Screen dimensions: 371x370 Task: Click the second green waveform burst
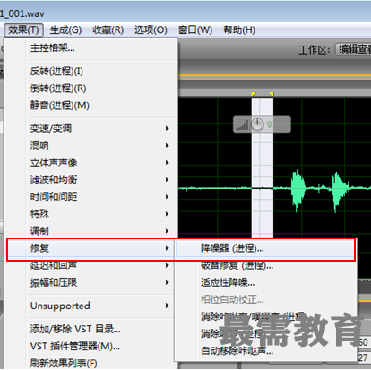point(339,191)
